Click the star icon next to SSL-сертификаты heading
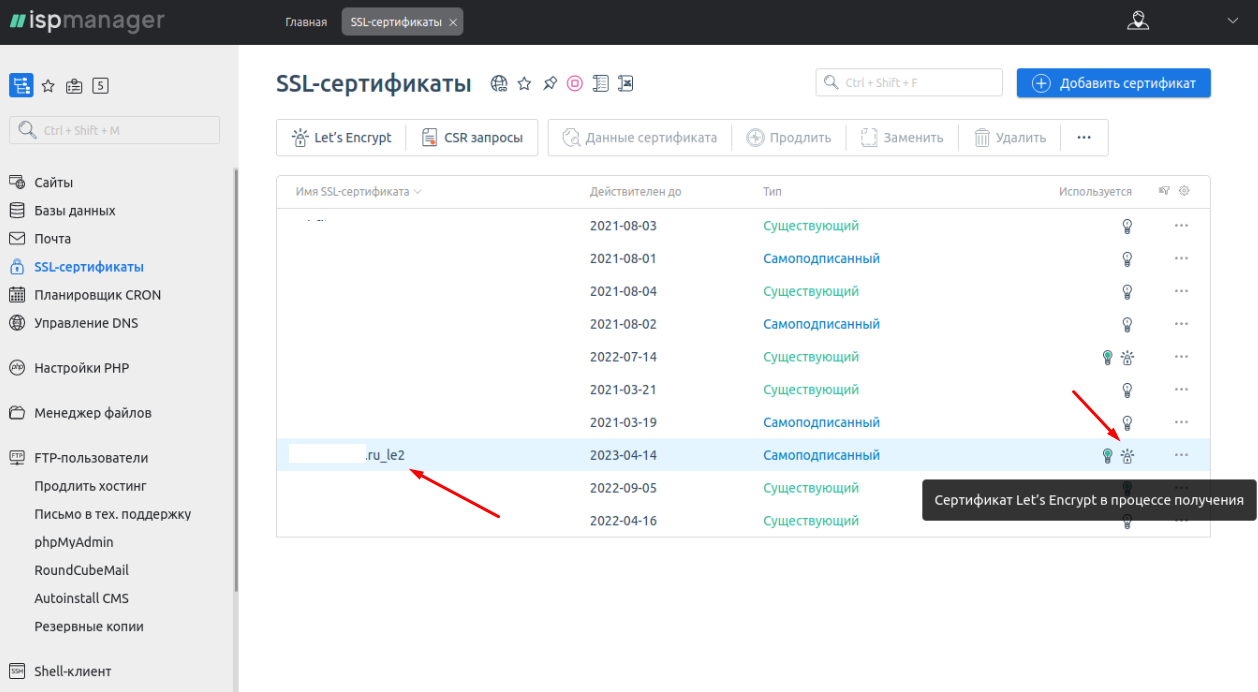The image size is (1258, 692). pyautogui.click(x=524, y=84)
